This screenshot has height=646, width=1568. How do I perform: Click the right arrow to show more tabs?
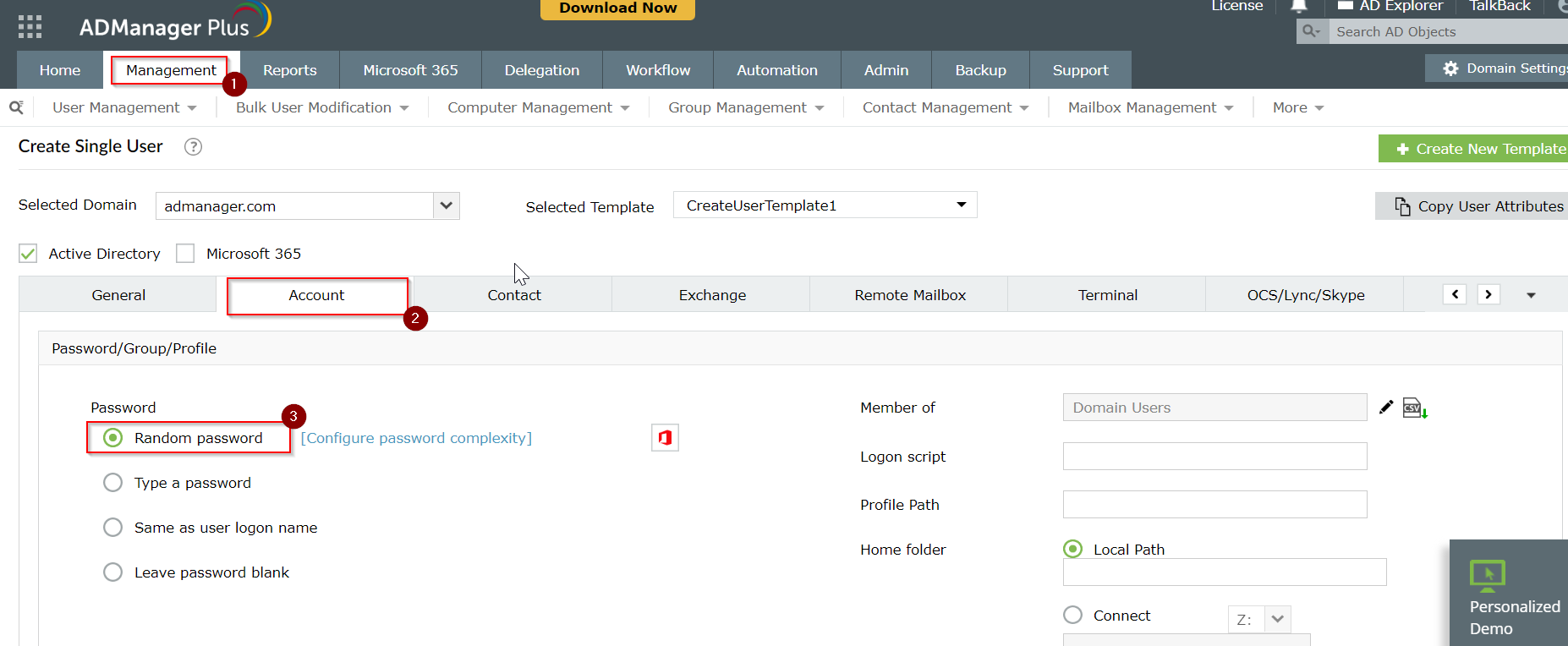(x=1489, y=294)
